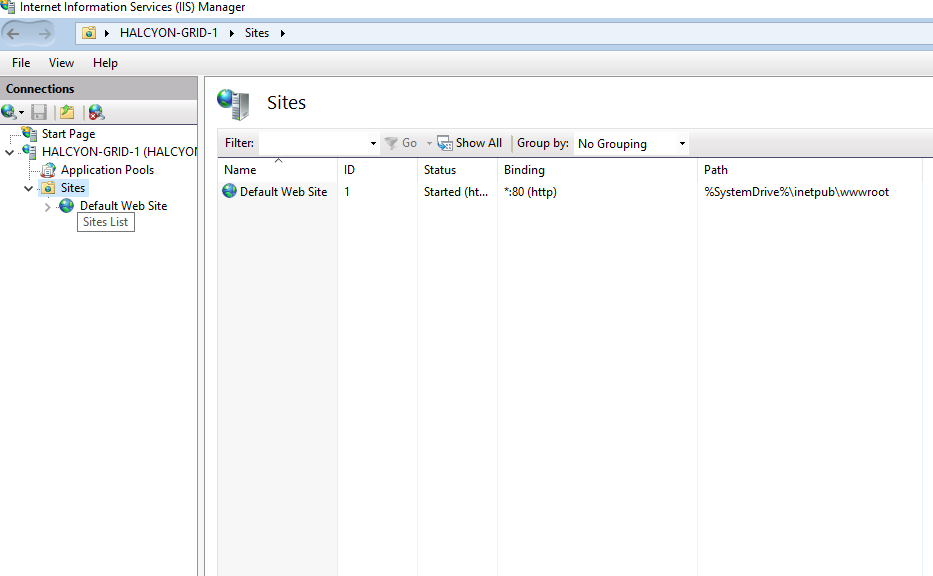Click the back navigation arrow

13,33
